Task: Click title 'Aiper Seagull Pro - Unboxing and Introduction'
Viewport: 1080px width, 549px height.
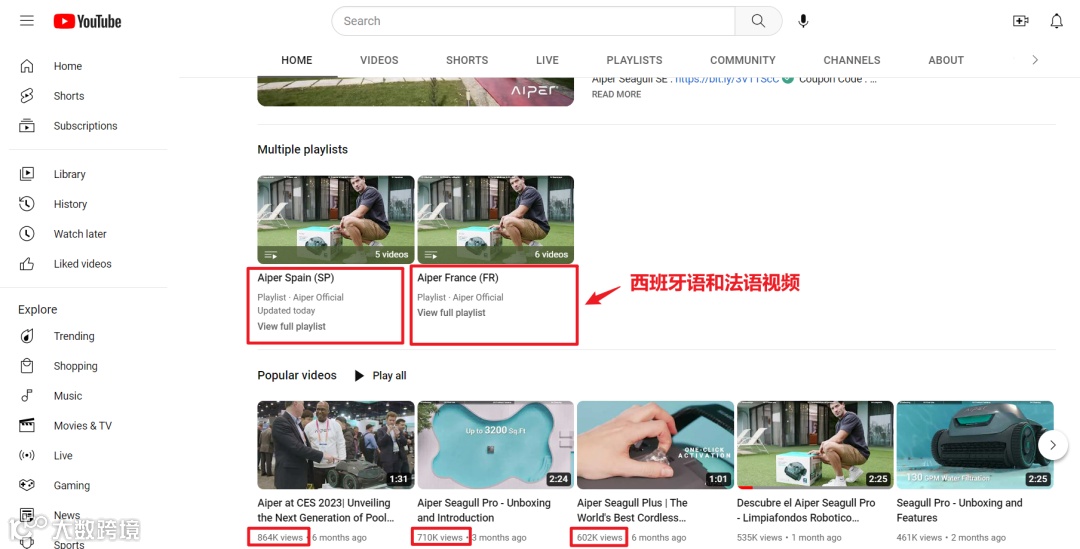Action: (484, 510)
